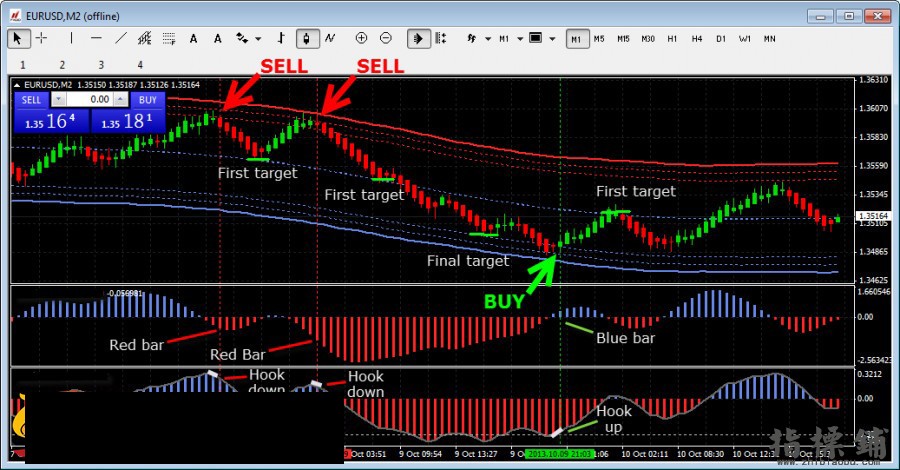This screenshot has width=900, height=470.
Task: Switch to the W1 timeframe
Action: click(745, 38)
